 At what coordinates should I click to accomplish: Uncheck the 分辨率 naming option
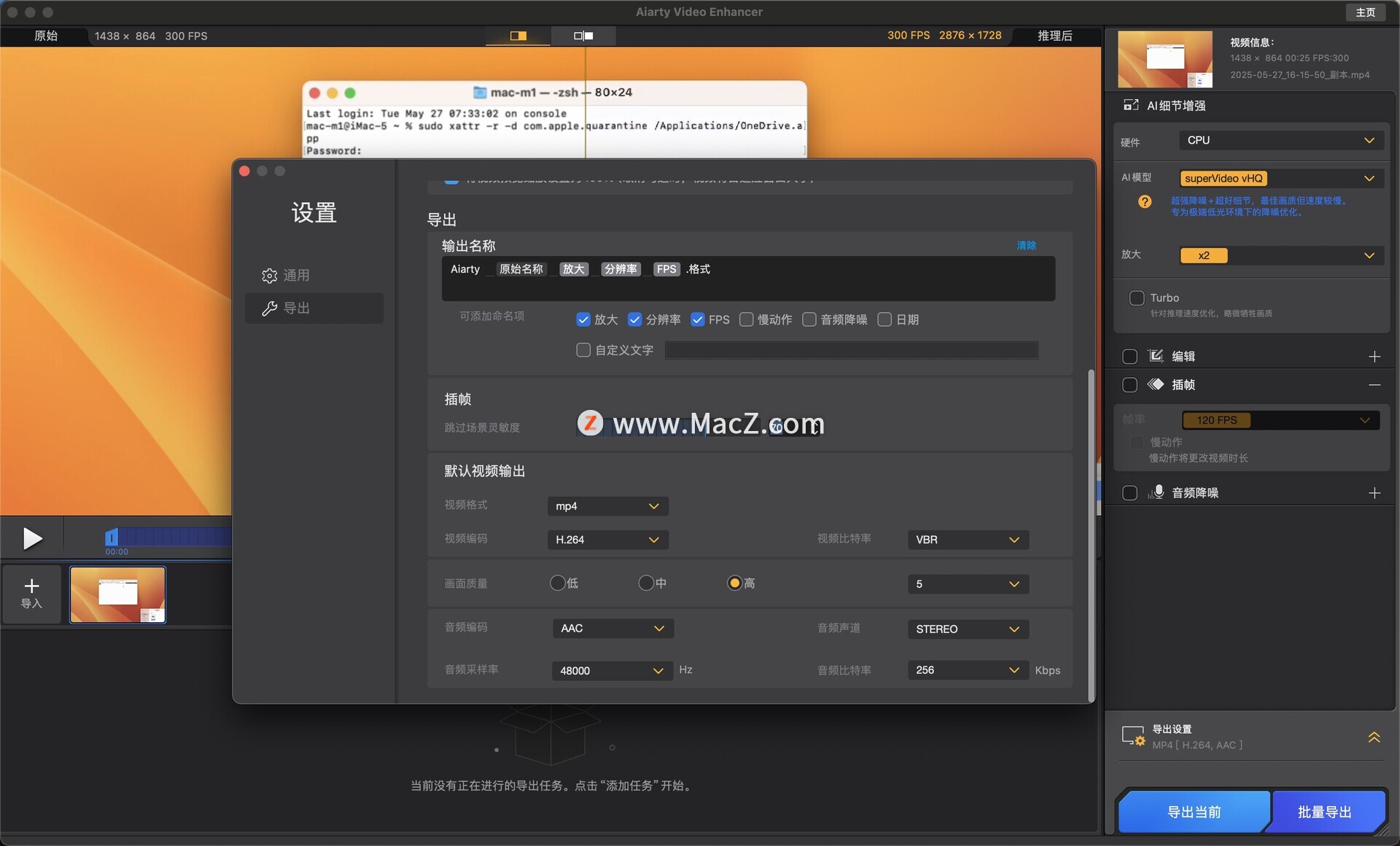coord(634,319)
